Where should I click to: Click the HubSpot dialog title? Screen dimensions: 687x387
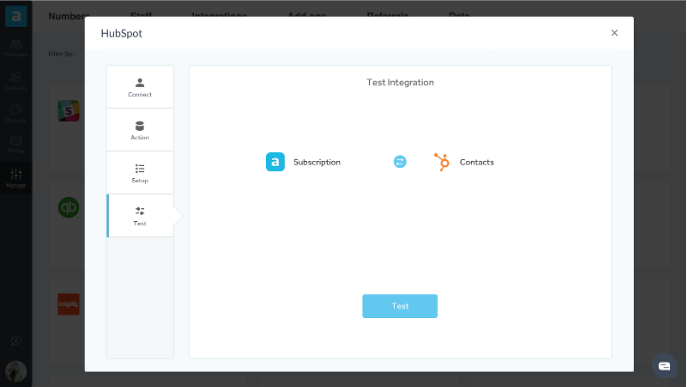click(121, 33)
